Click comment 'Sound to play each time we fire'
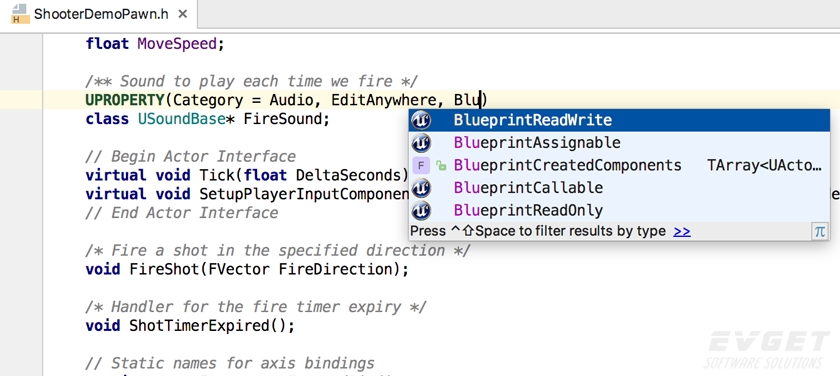The image size is (840, 376). (252, 81)
